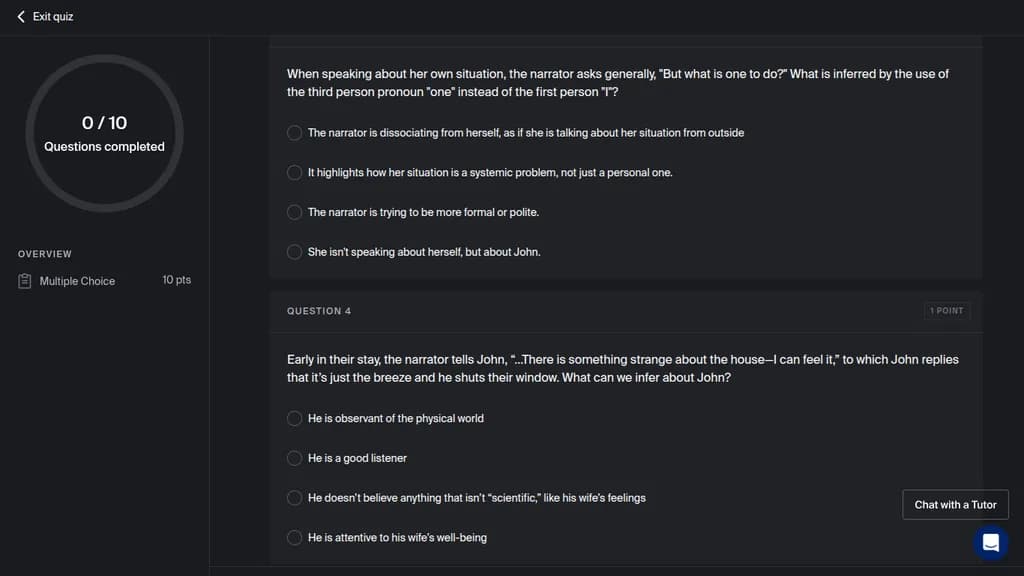Click the 10 pts label in overview
1024x576 pixels.
[176, 280]
